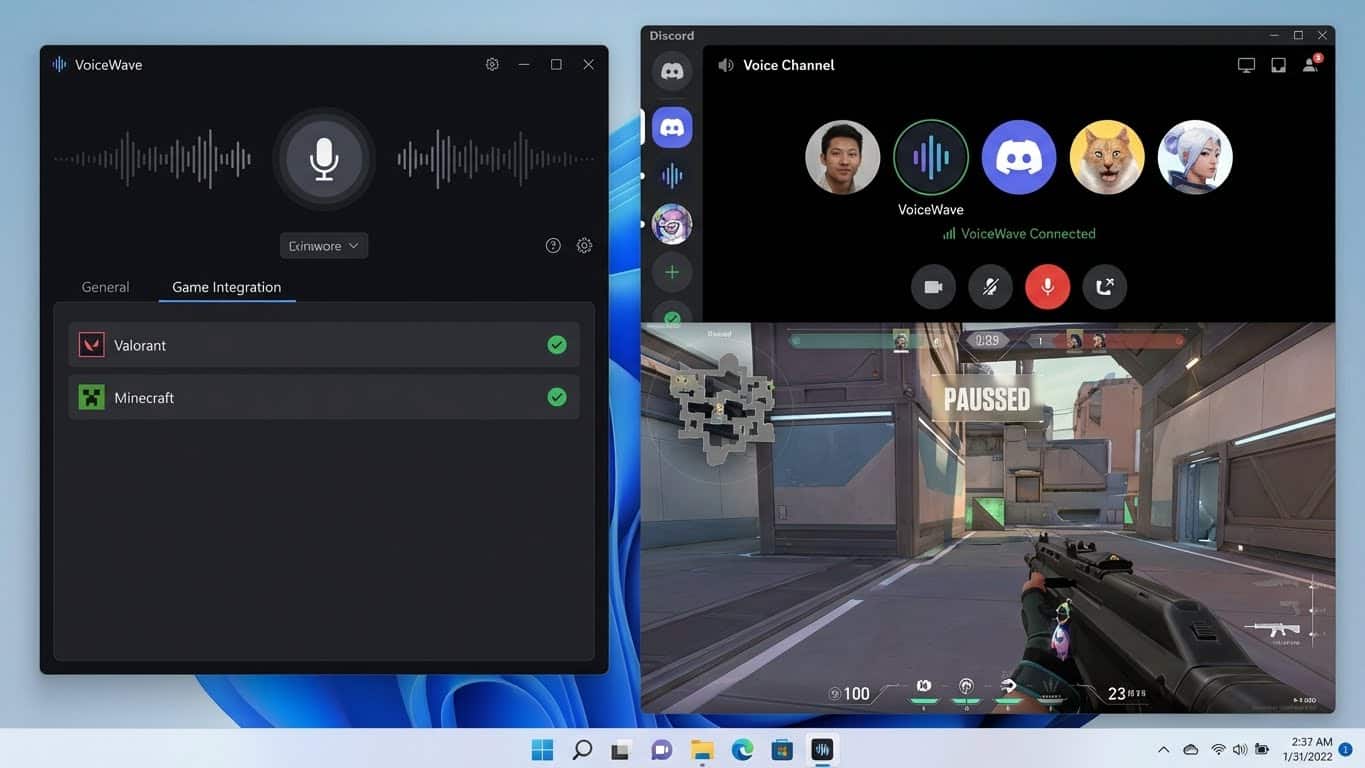Viewport: 1365px width, 768px height.
Task: Open File Explorer from the taskbar
Action: (x=702, y=749)
